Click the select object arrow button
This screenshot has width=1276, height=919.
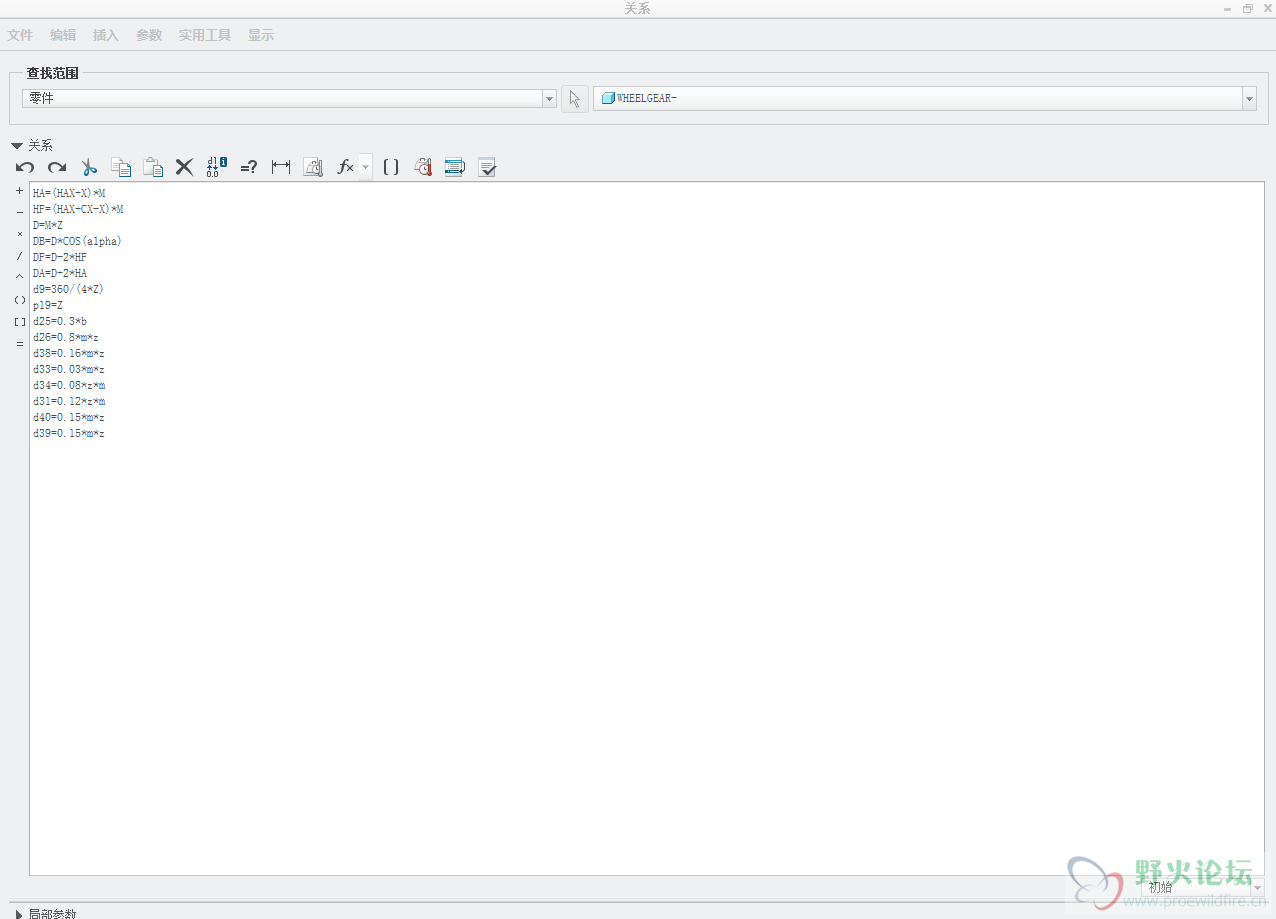[575, 98]
